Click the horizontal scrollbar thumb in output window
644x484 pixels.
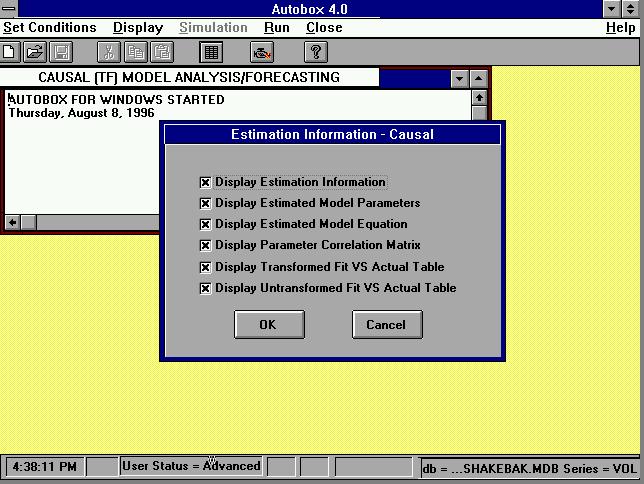(28, 222)
